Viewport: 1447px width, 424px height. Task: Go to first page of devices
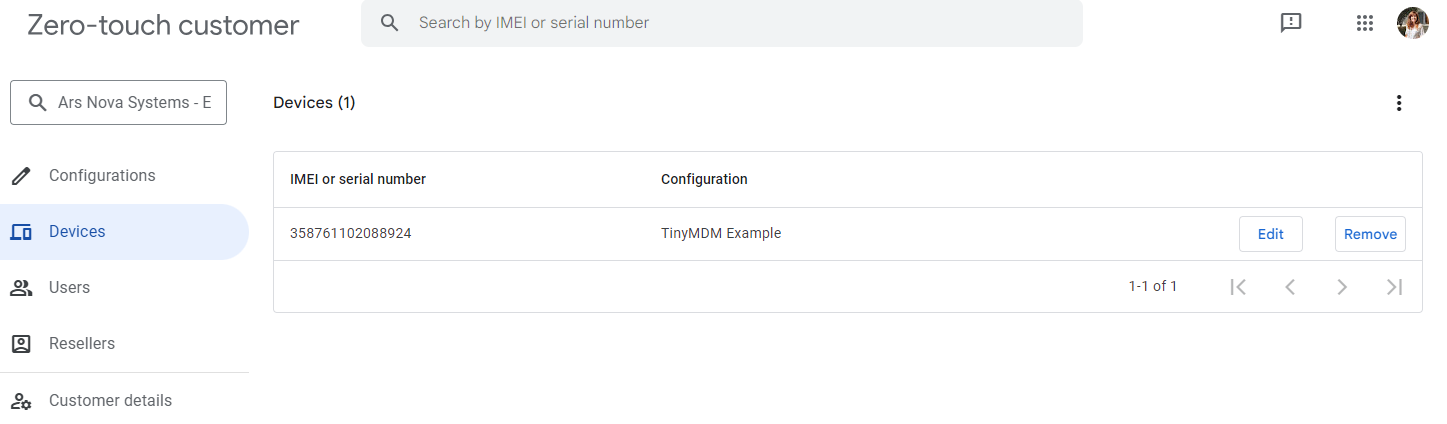pos(1238,287)
